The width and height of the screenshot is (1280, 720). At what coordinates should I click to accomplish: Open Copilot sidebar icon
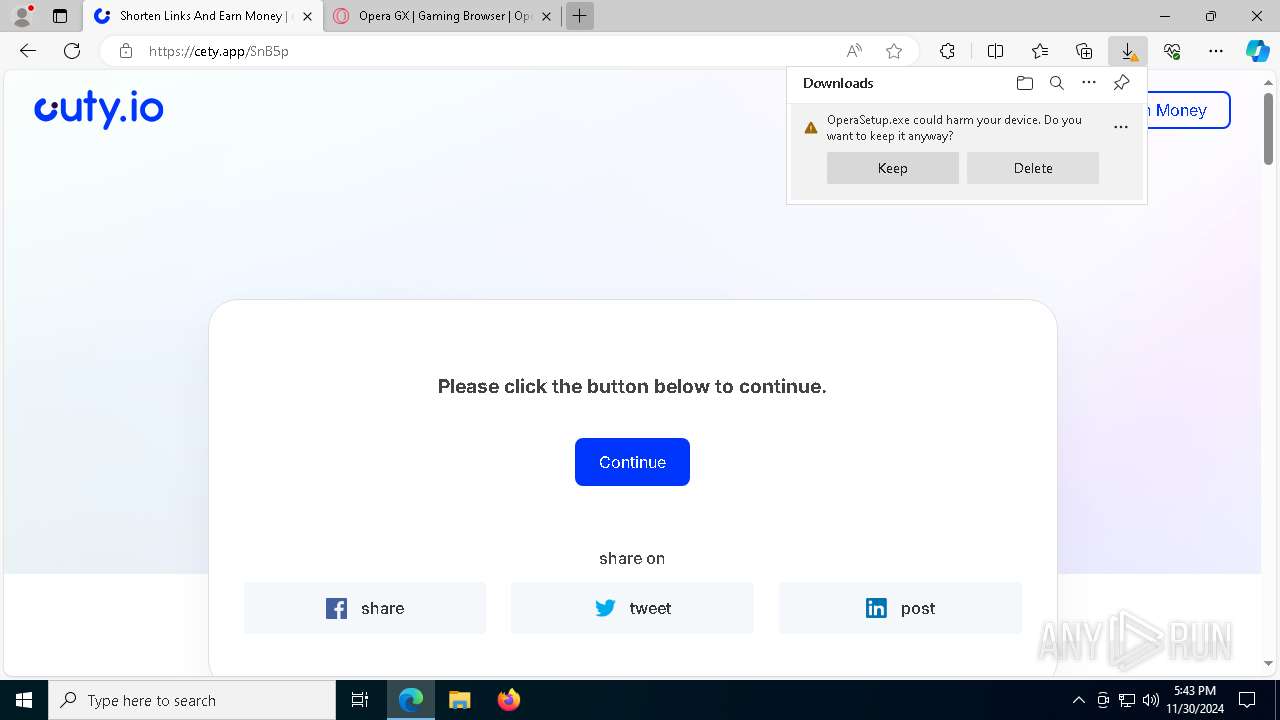pyautogui.click(x=1258, y=51)
